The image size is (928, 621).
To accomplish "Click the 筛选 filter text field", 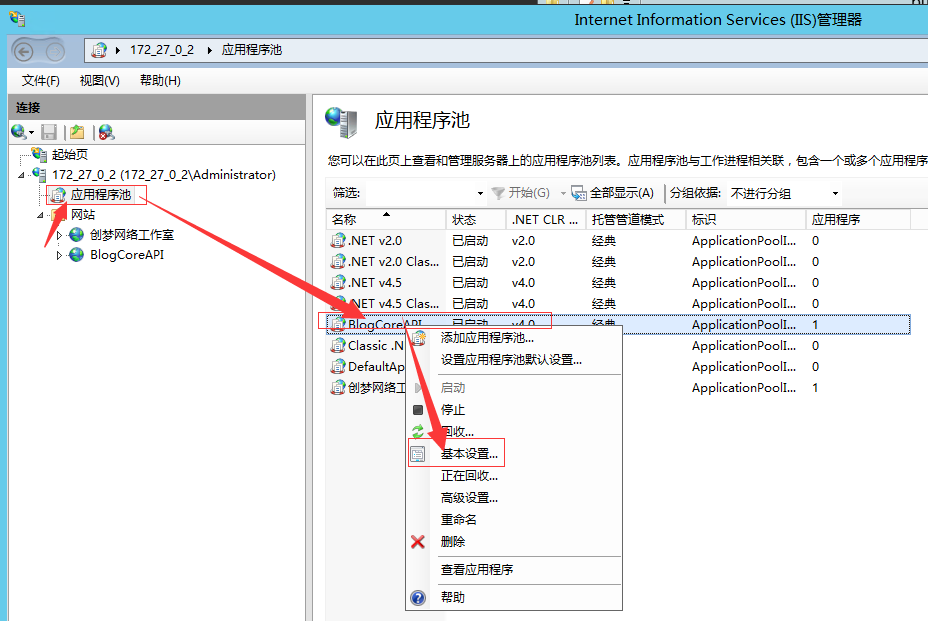I will coord(420,194).
